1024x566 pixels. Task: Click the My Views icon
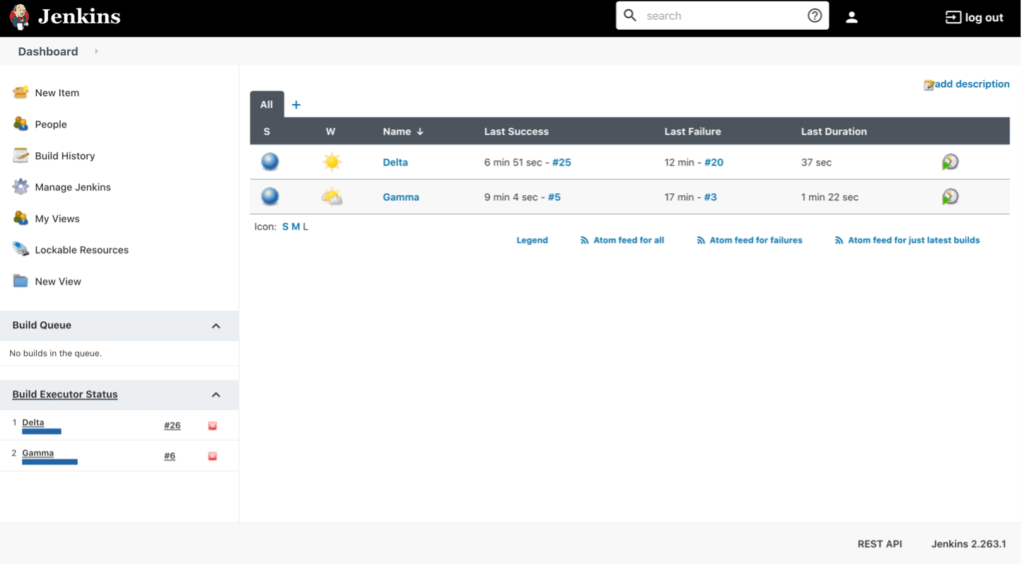(x=20, y=217)
